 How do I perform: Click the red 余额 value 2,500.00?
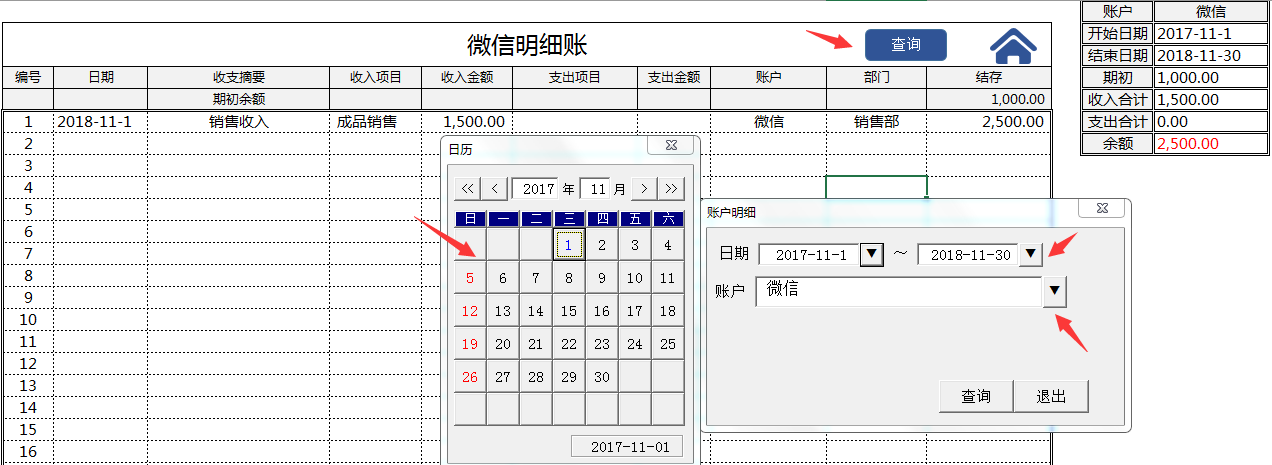(x=1210, y=143)
